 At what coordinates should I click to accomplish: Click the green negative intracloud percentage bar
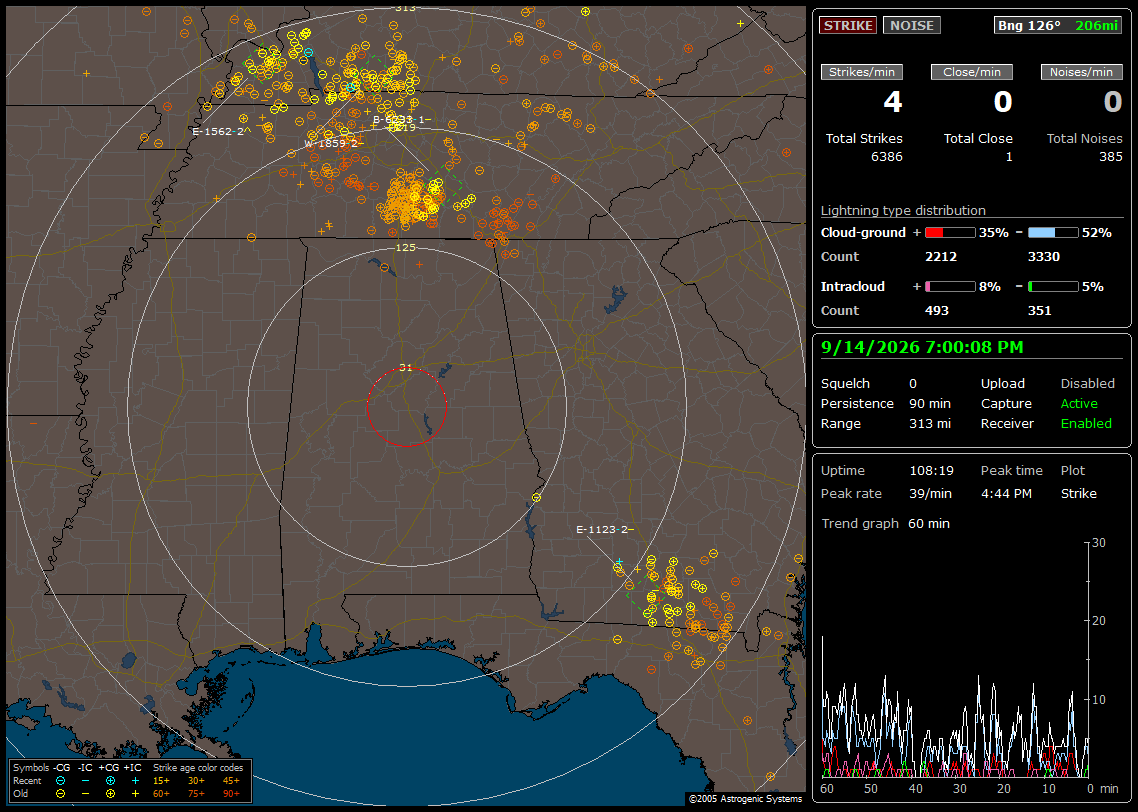[x=1052, y=287]
